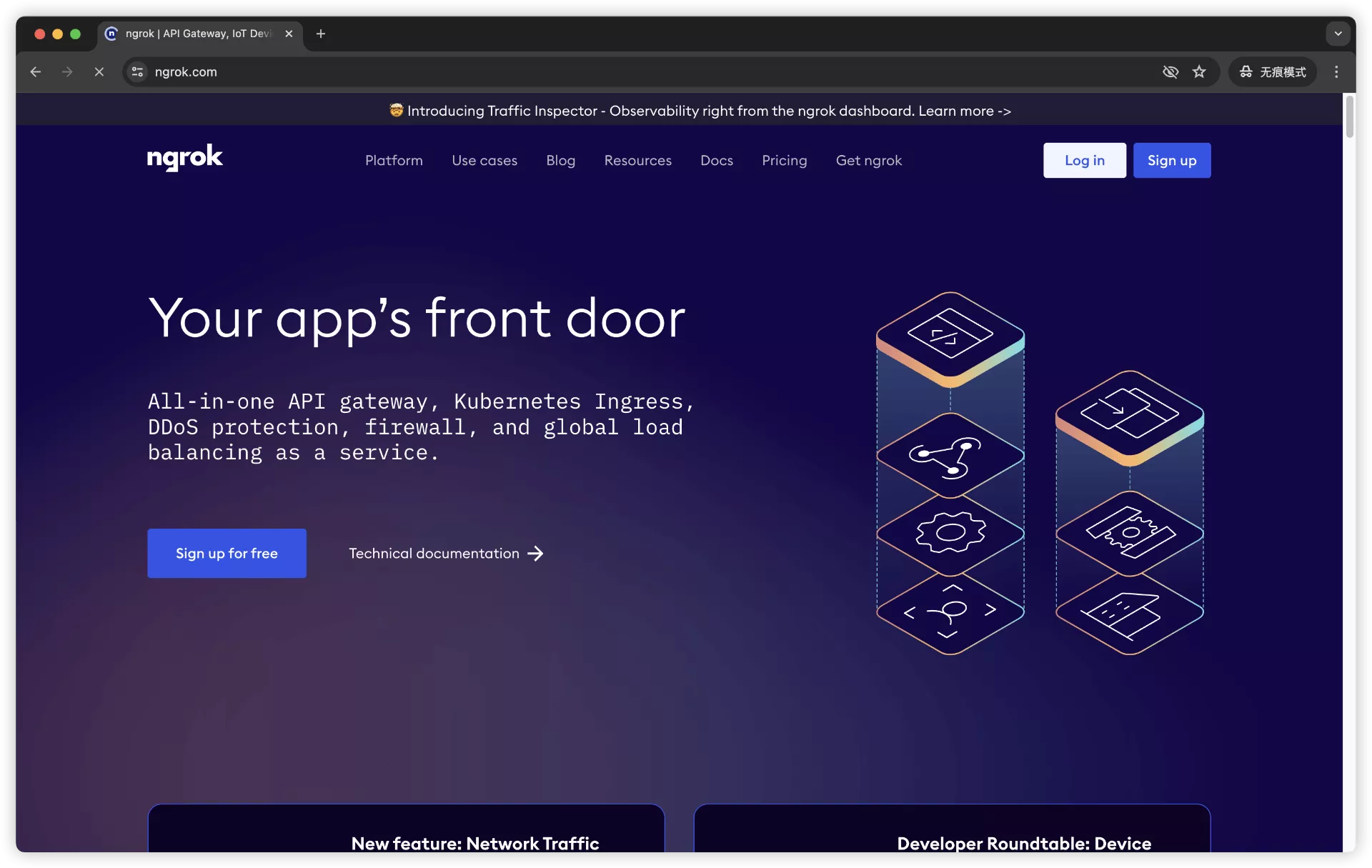
Task: Click Get ngrok in the navigation
Action: 869,161
